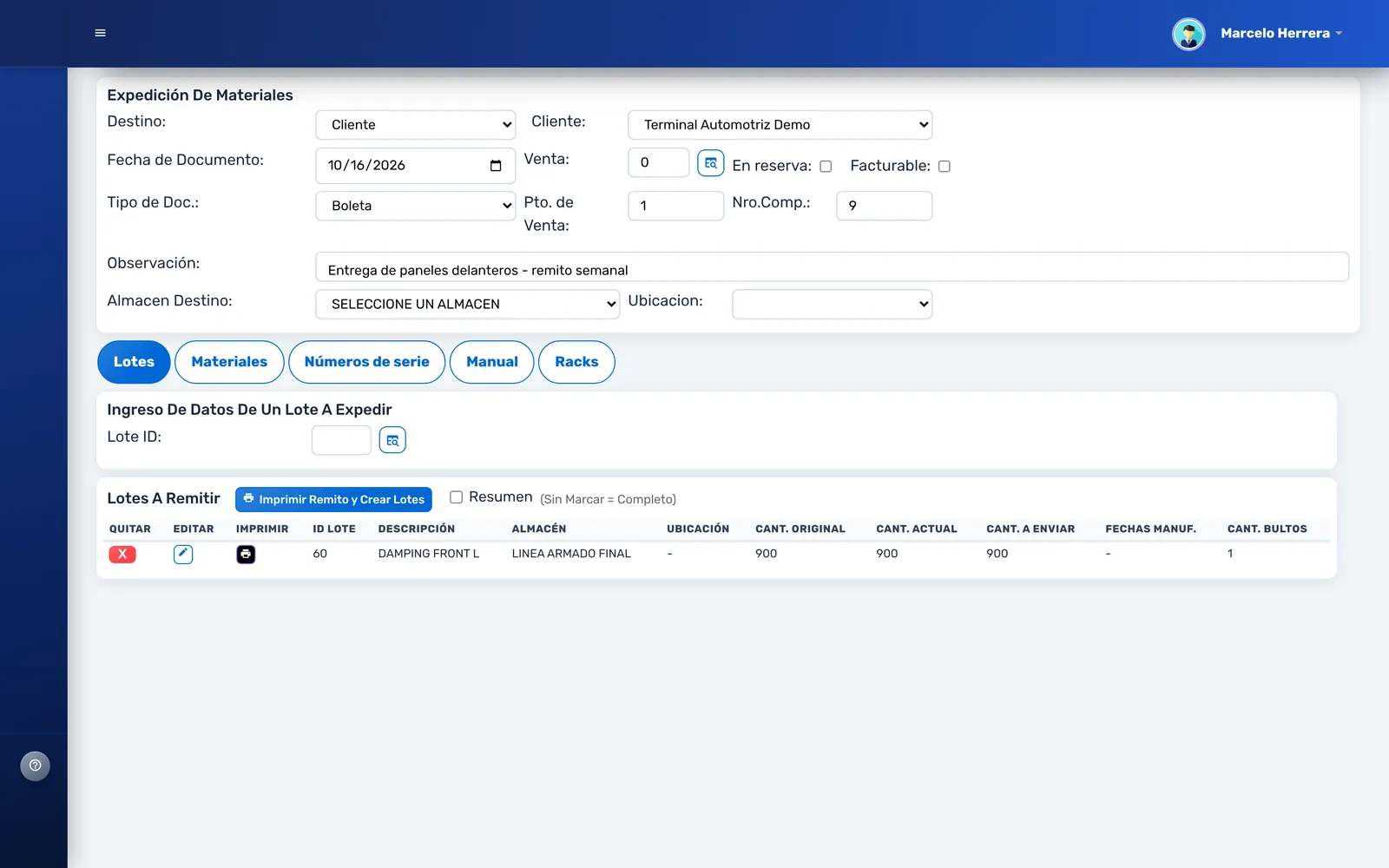
Task: Check the Resumen checkbox
Action: 456,497
